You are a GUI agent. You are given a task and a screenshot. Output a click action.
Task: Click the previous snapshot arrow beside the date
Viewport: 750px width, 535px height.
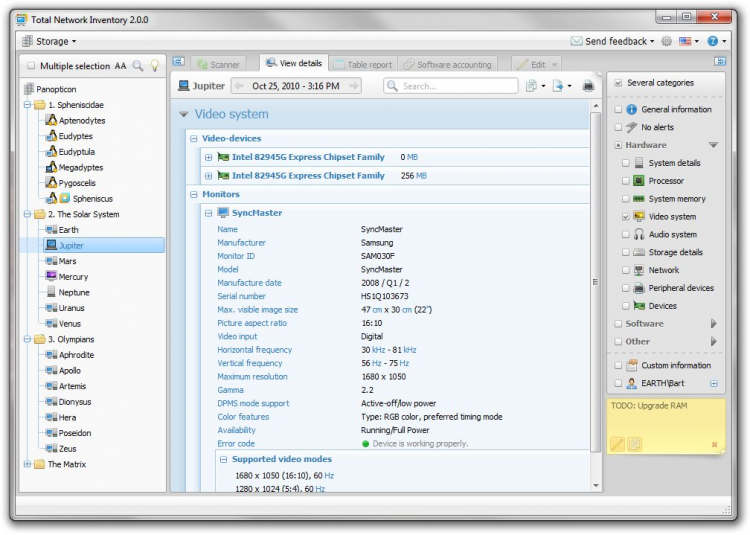click(x=240, y=86)
